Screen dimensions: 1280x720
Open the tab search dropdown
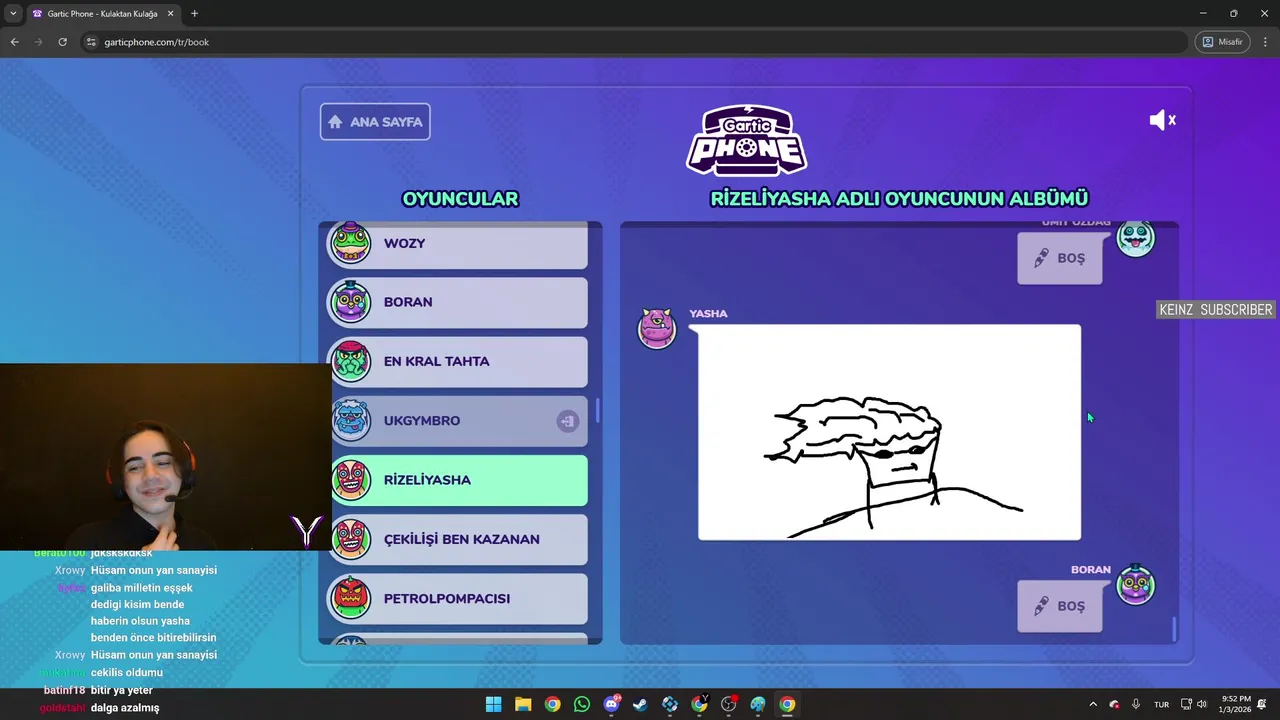[13, 14]
